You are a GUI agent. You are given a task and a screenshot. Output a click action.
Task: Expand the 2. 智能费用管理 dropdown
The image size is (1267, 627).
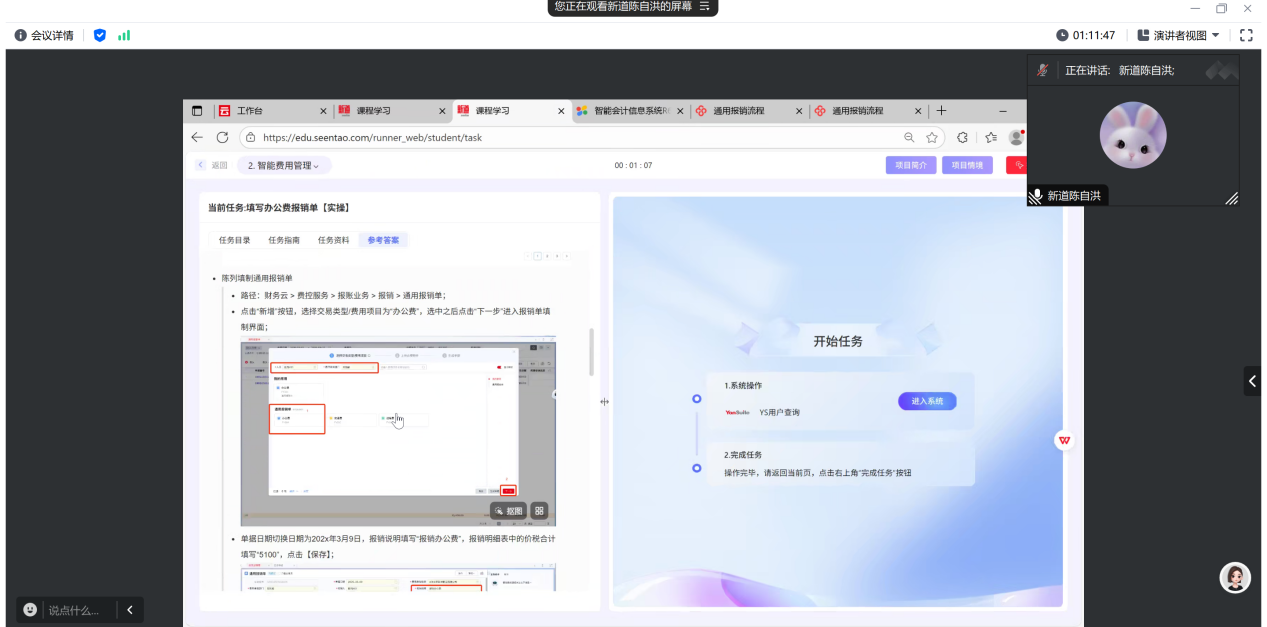(x=285, y=165)
